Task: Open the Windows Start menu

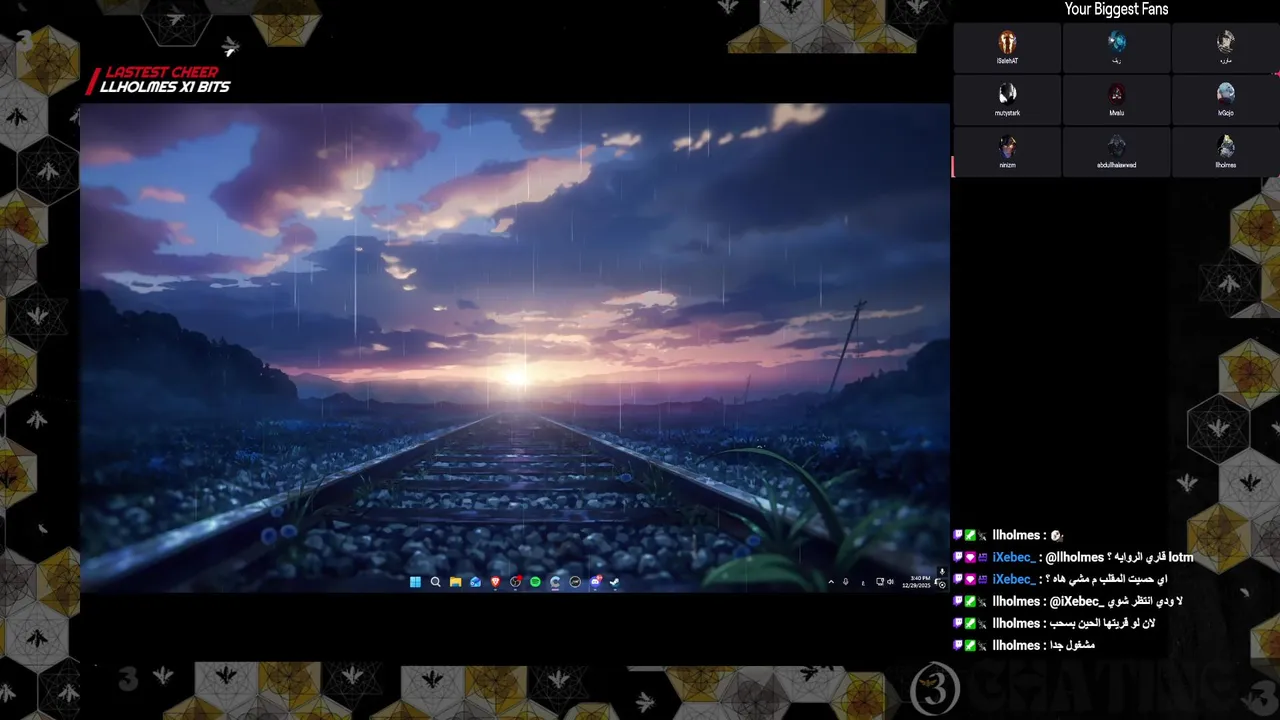Action: (415, 582)
